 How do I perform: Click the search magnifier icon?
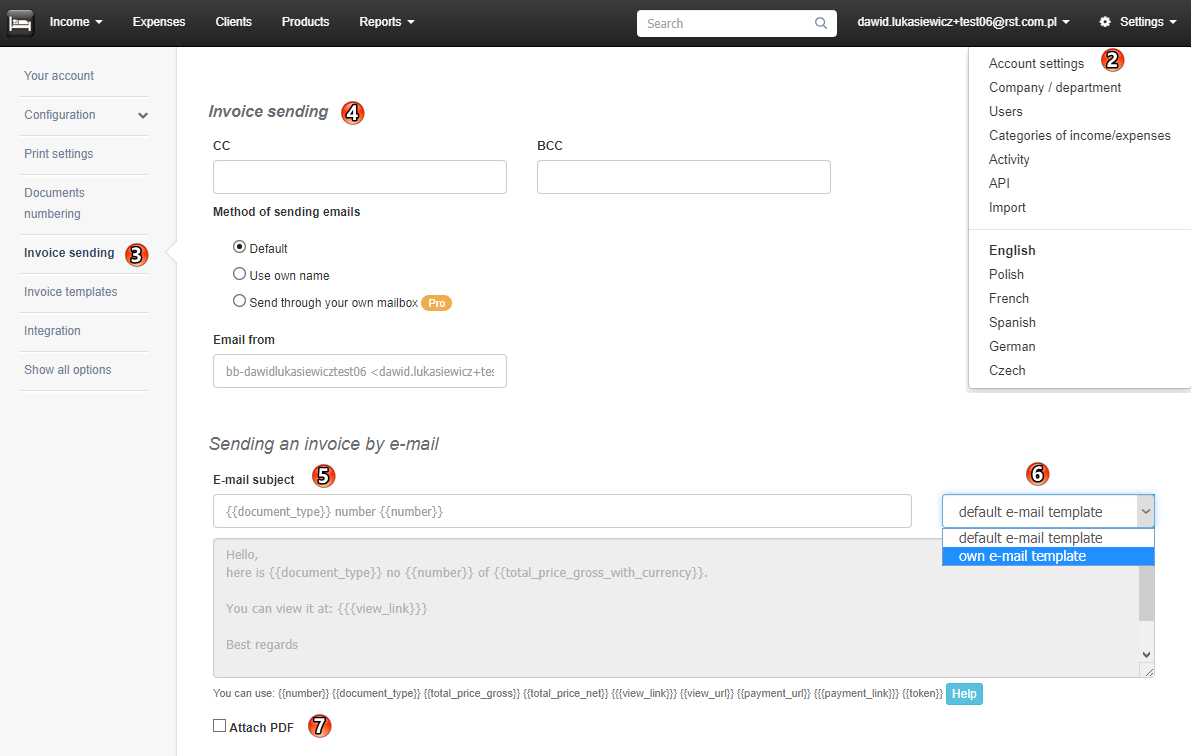pyautogui.click(x=821, y=23)
